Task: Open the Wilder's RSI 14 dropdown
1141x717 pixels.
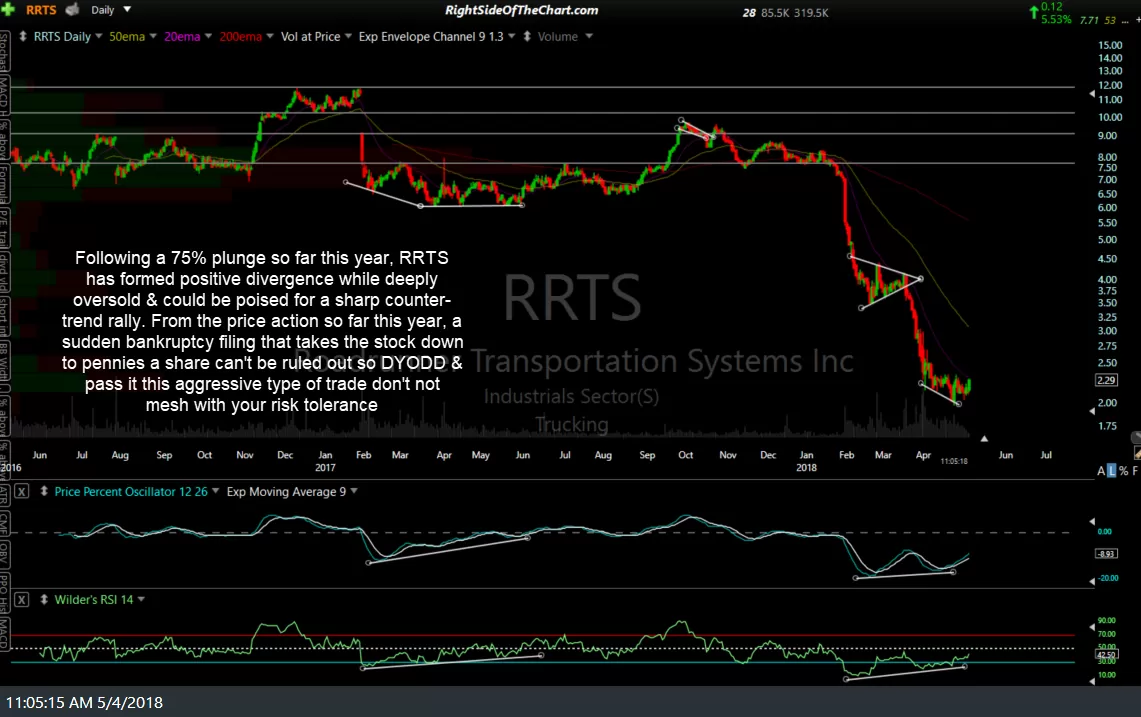Action: click(141, 599)
